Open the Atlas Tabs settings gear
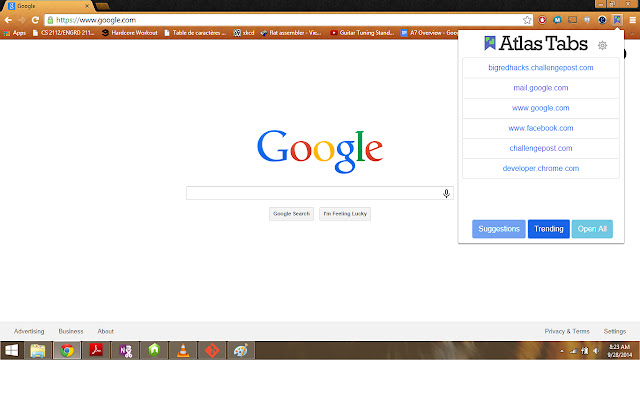Viewport: 640px width, 400px height. pos(602,45)
